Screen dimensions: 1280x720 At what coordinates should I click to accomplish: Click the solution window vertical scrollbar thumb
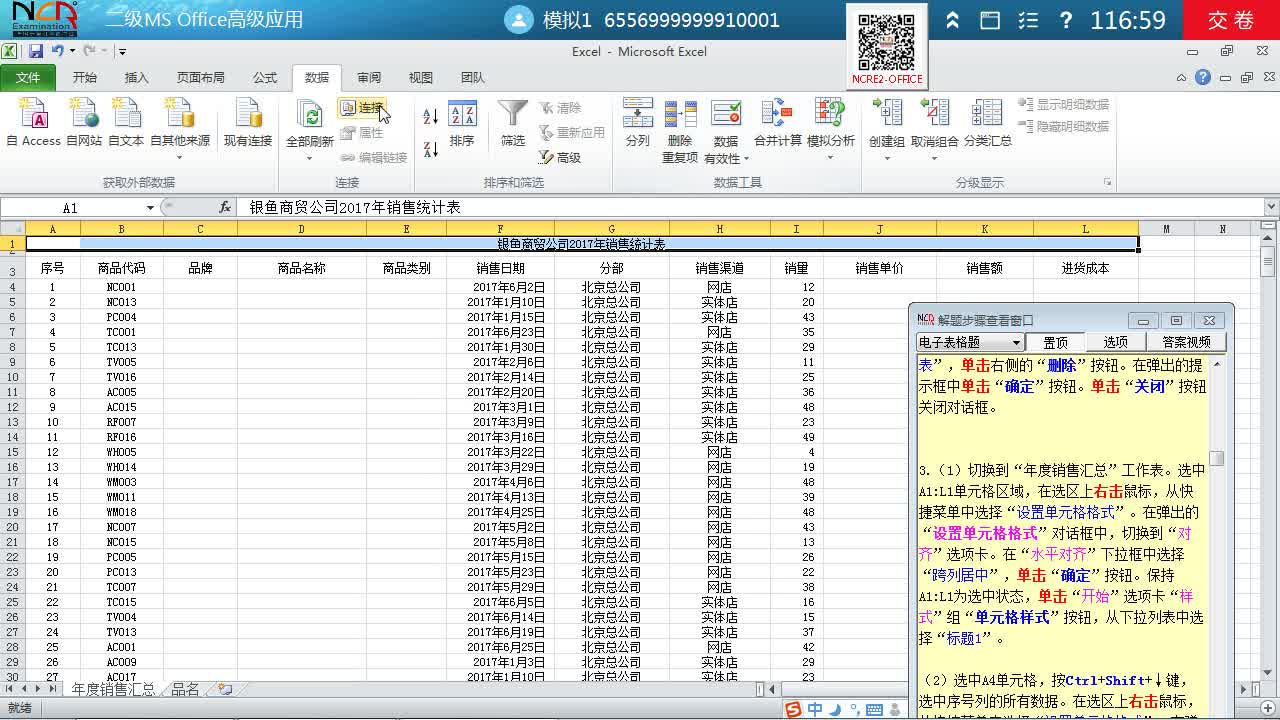pos(1217,459)
